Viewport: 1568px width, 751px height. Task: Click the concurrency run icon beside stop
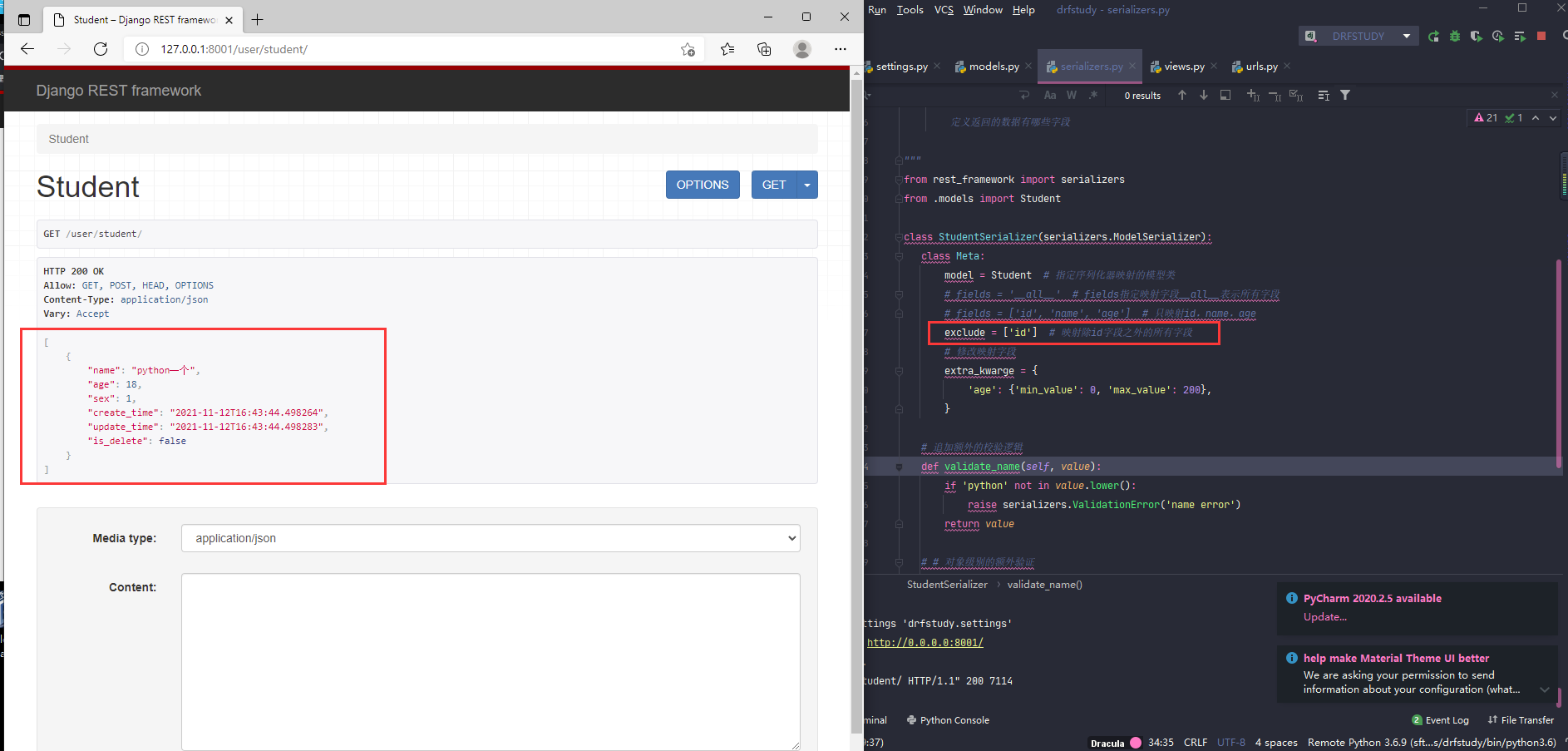(x=1520, y=36)
